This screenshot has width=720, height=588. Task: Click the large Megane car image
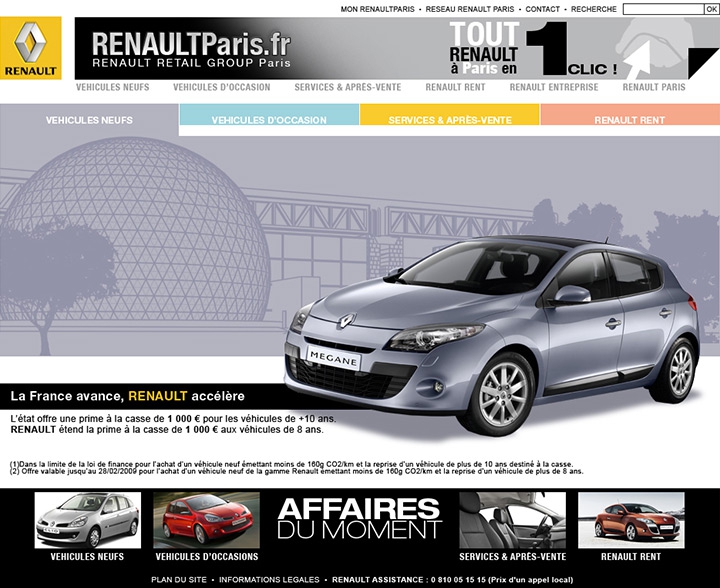click(x=492, y=335)
